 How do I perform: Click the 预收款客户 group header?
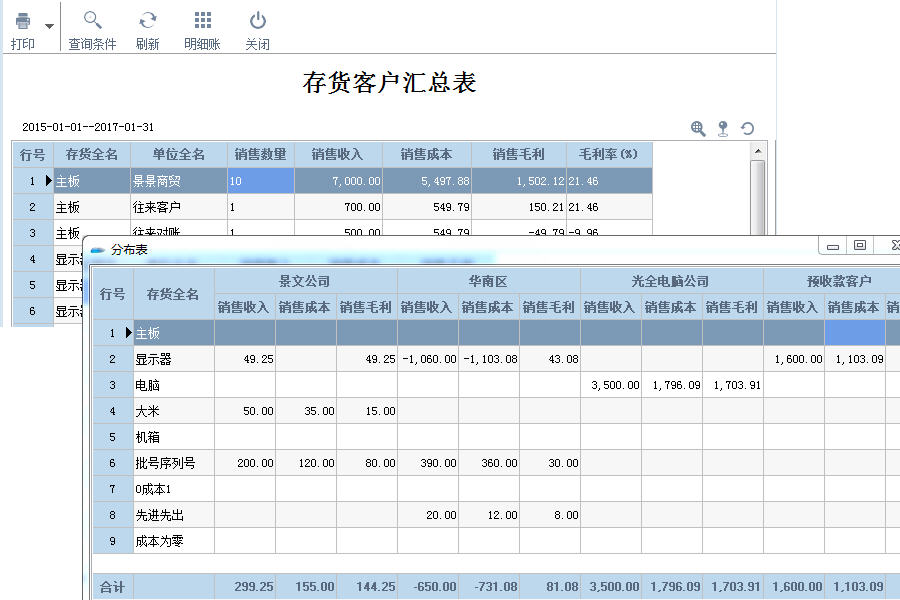832,281
